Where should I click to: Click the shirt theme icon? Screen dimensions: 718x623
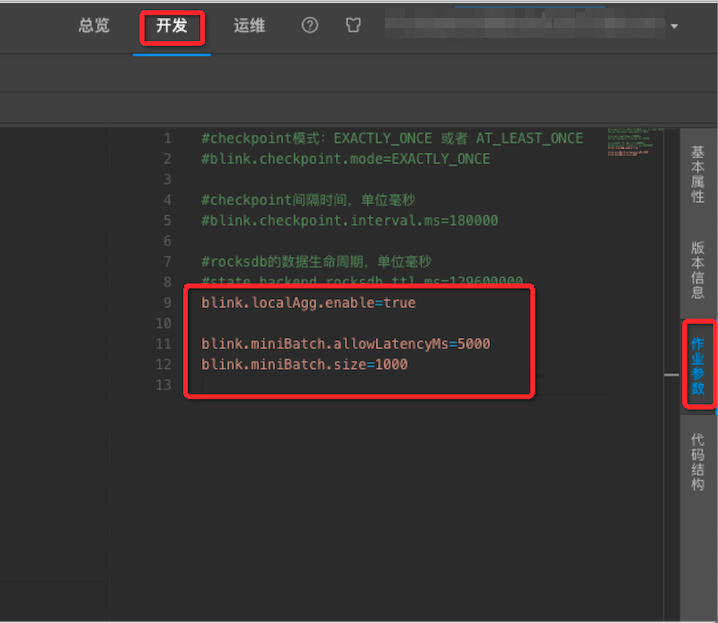pos(353,25)
